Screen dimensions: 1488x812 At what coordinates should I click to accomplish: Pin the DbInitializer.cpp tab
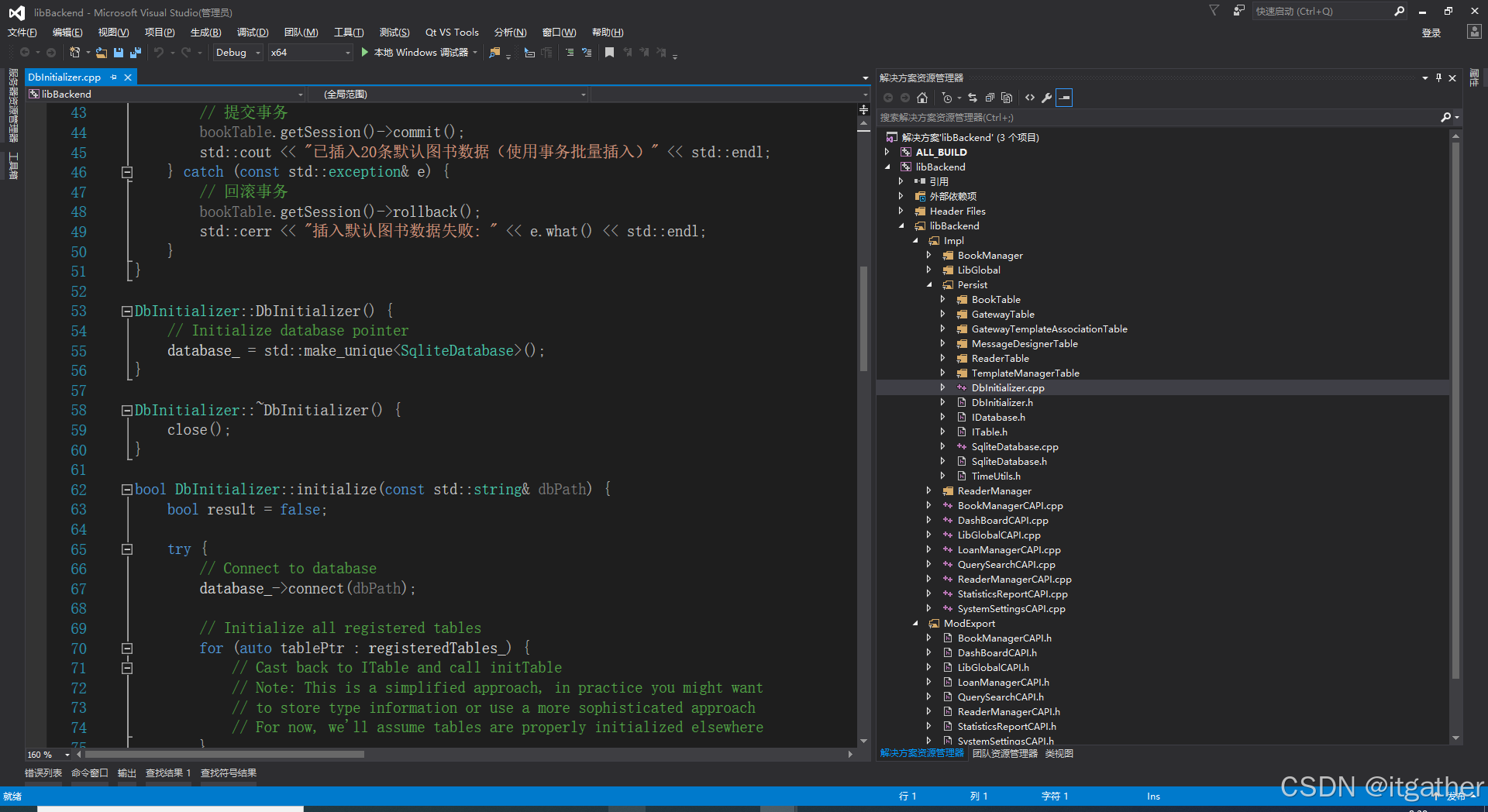114,77
